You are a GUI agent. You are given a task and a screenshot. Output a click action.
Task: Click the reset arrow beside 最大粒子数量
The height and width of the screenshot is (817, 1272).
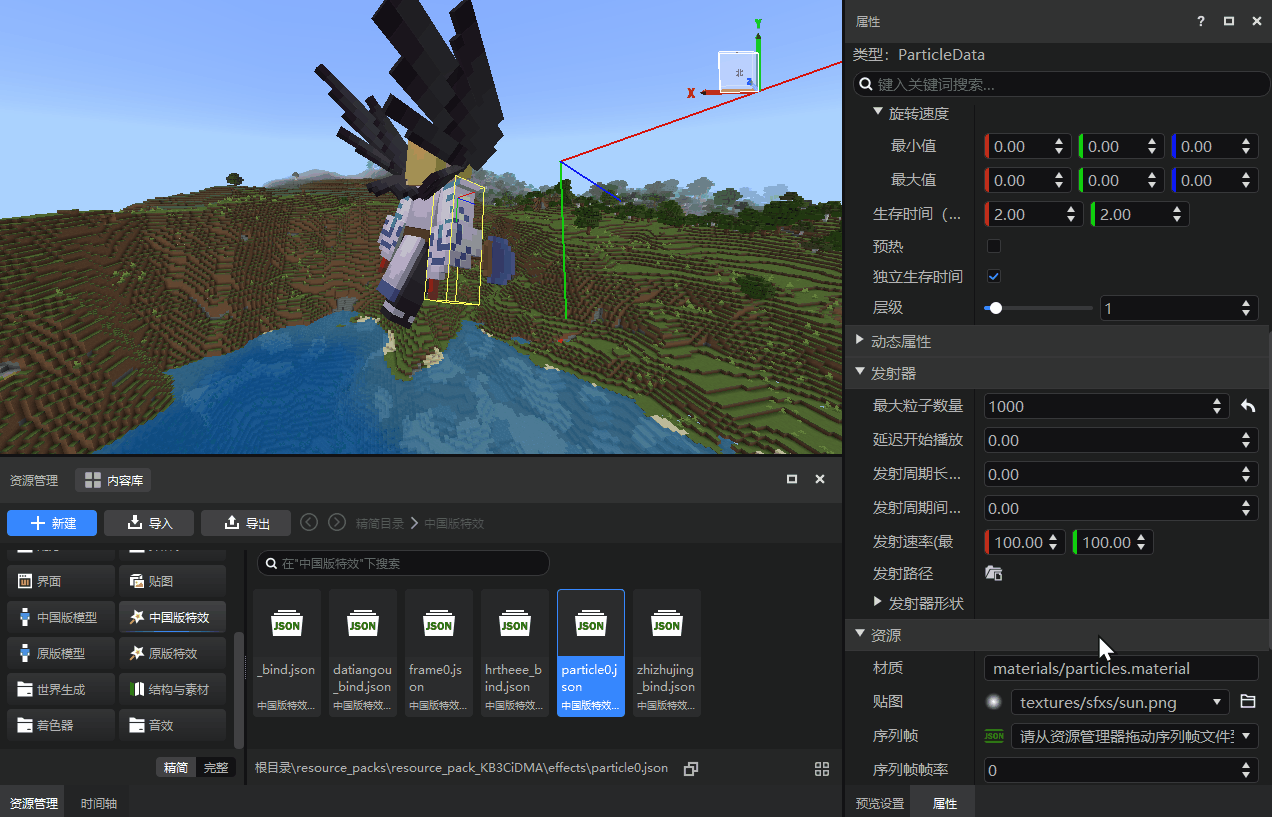(x=1248, y=406)
